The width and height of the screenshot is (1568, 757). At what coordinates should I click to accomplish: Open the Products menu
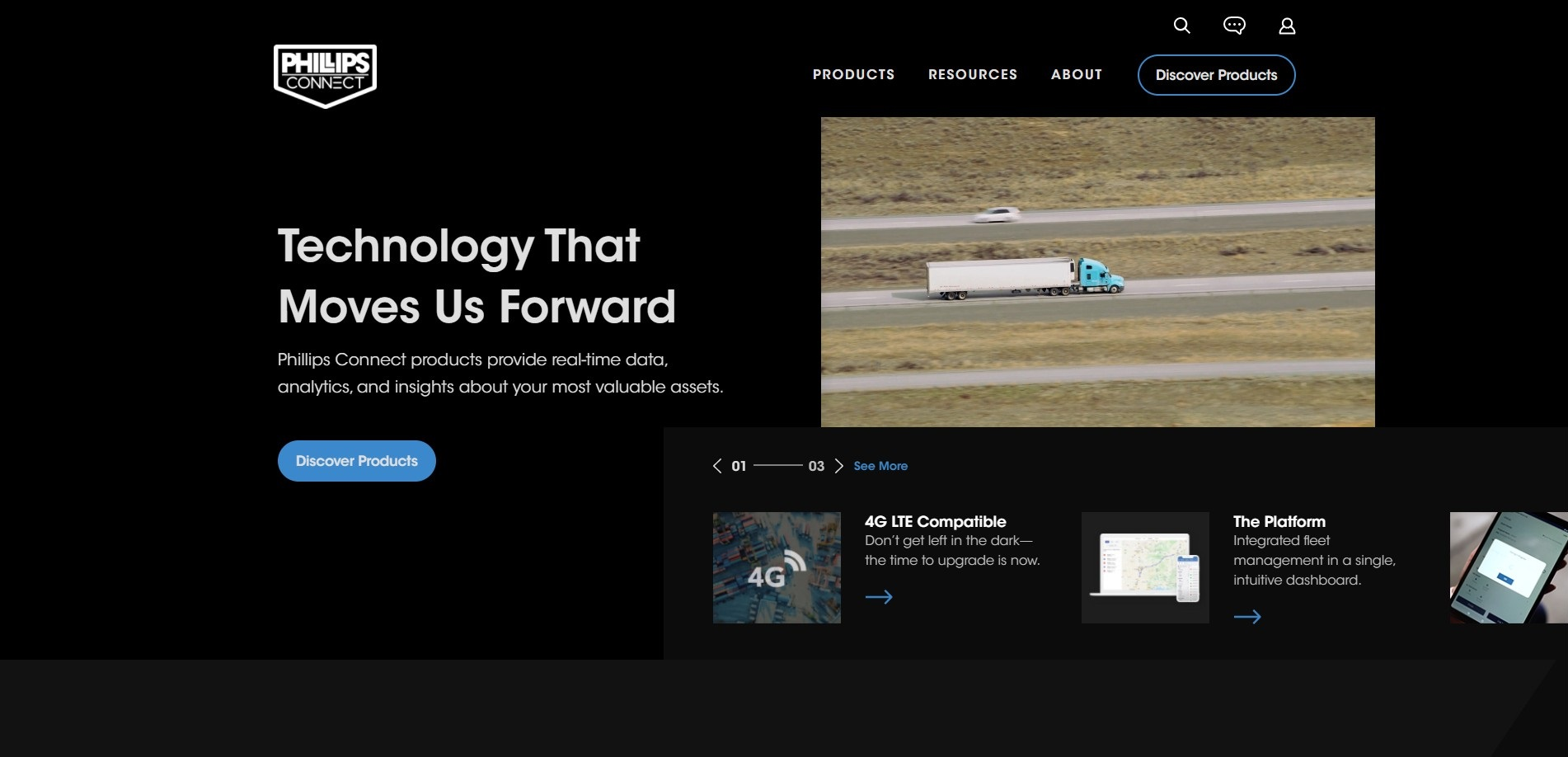click(x=853, y=75)
